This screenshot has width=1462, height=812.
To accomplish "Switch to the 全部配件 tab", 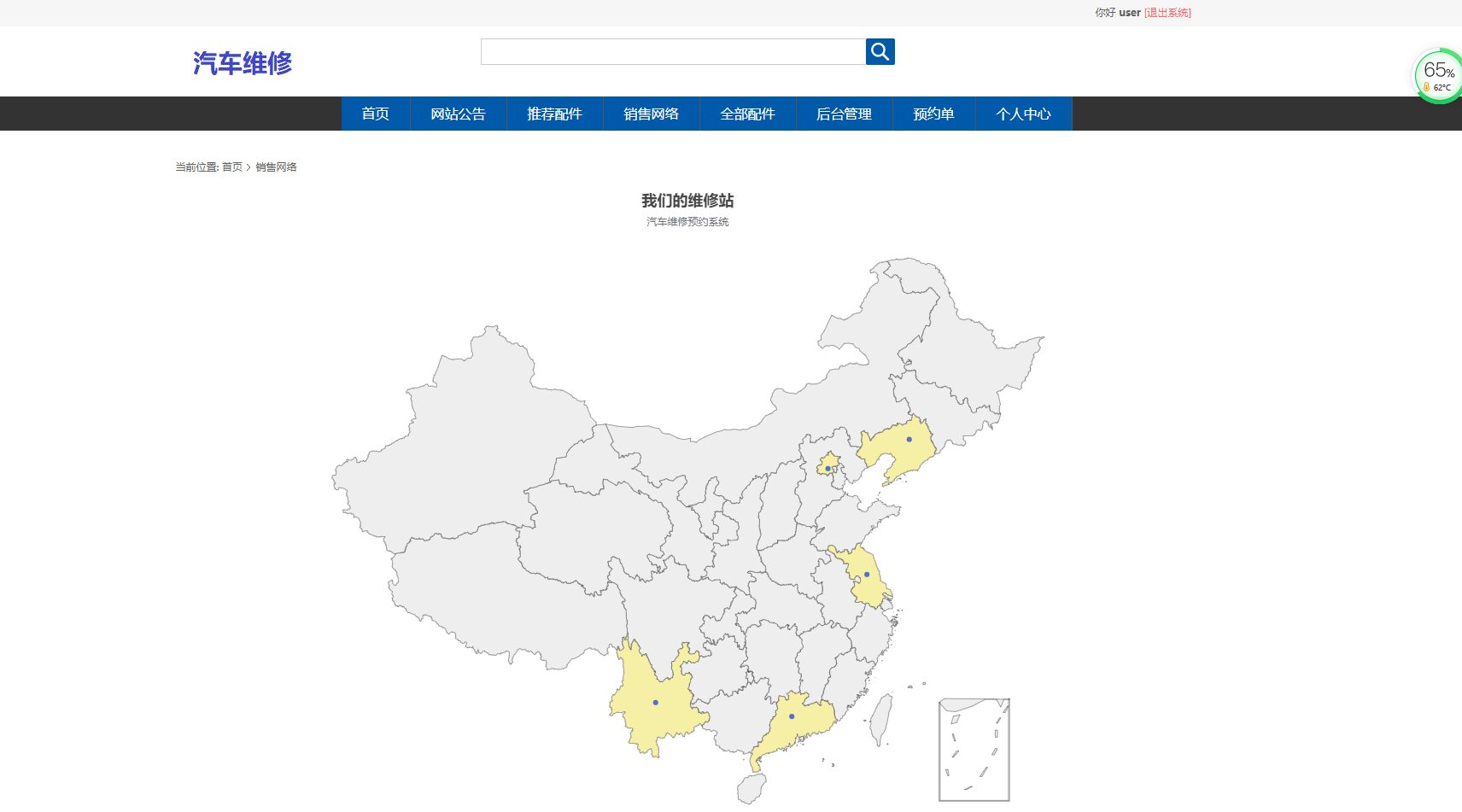I will [747, 114].
